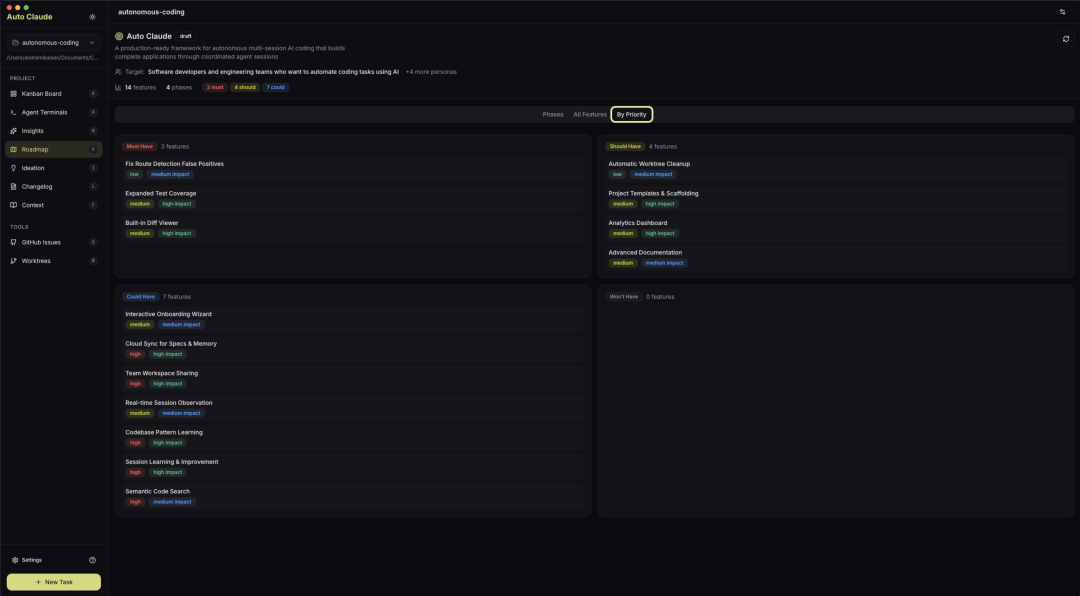
Task: Open the Changelog page
Action: [x=54, y=187]
